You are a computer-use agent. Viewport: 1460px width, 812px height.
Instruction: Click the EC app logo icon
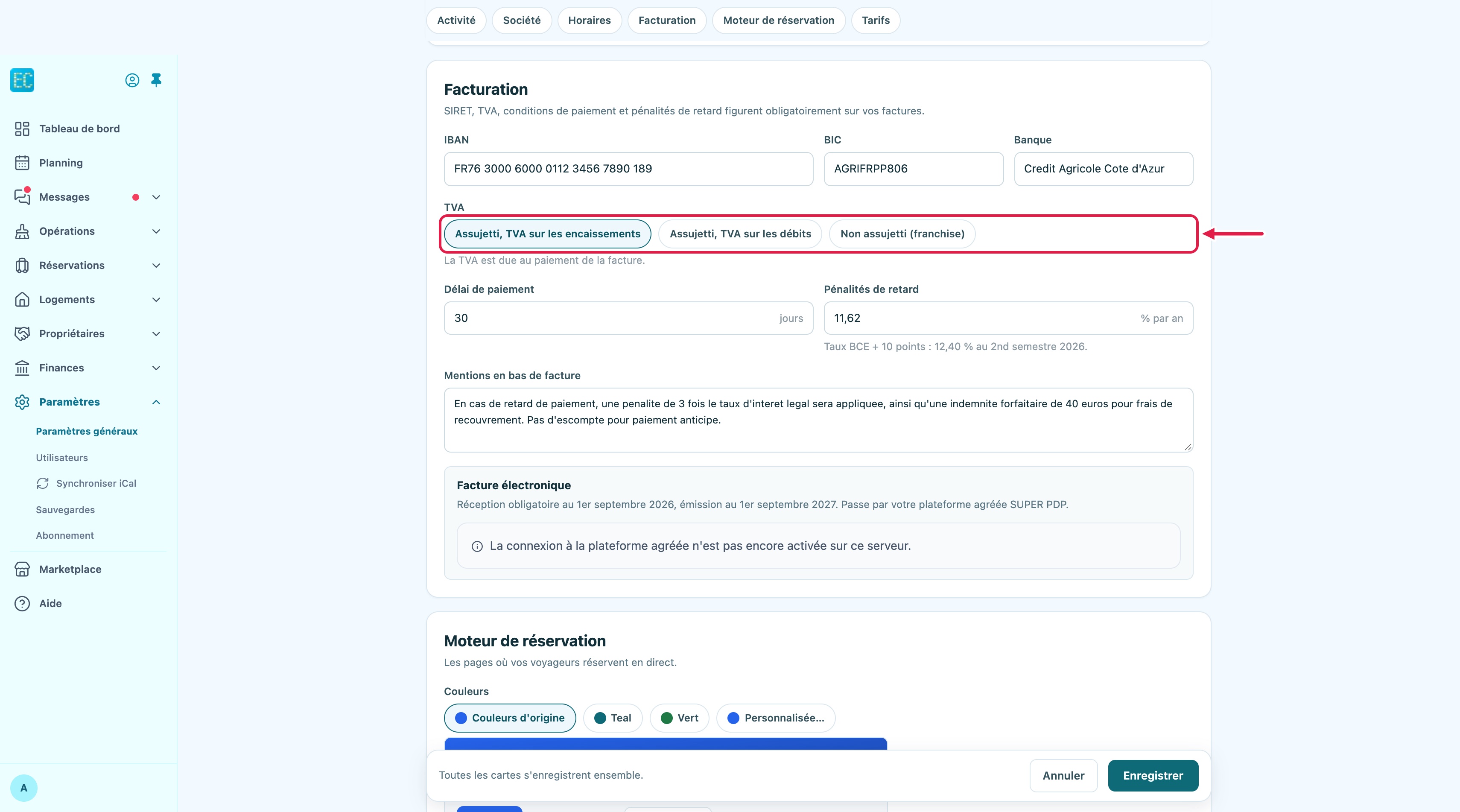(22, 80)
